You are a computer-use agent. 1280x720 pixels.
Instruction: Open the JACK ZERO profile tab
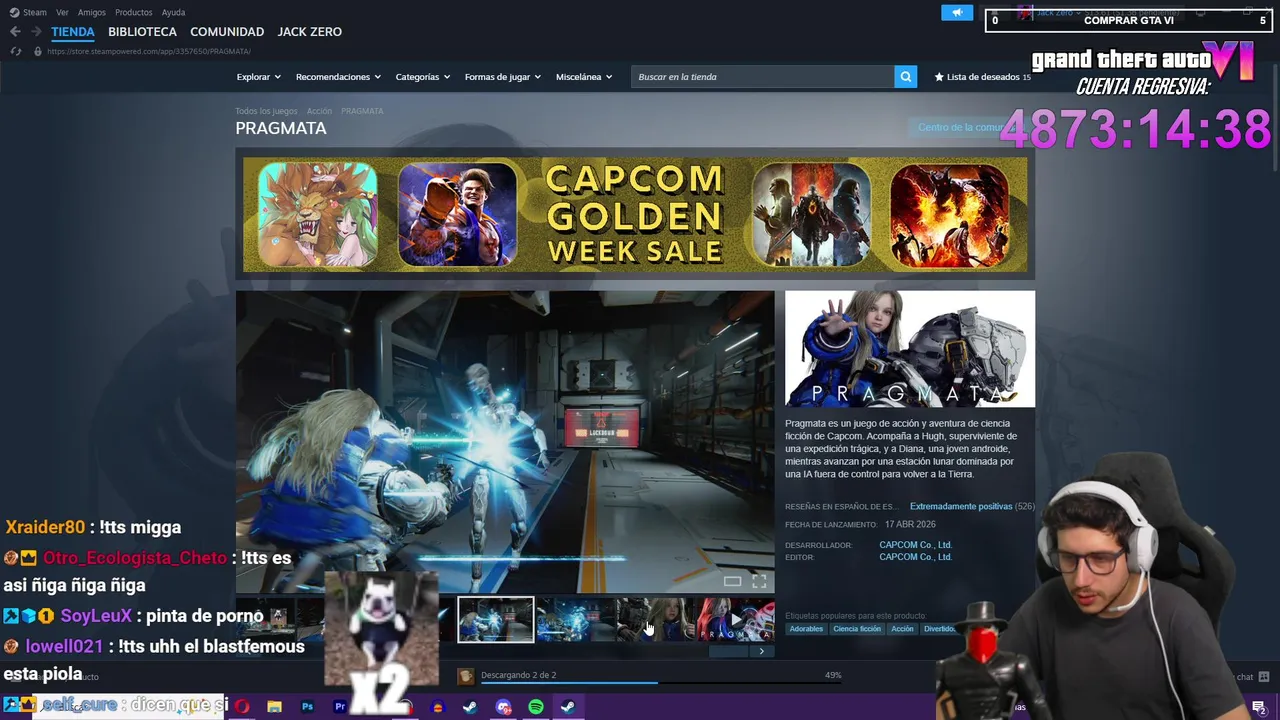309,32
